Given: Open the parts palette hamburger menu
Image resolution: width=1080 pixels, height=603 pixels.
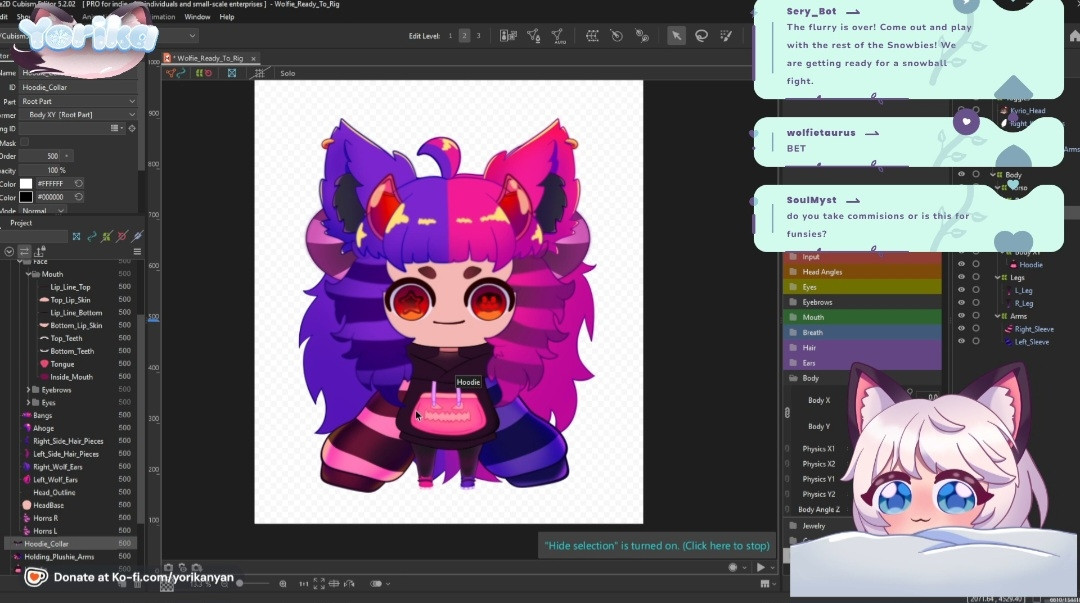Looking at the screenshot, I should 137,252.
